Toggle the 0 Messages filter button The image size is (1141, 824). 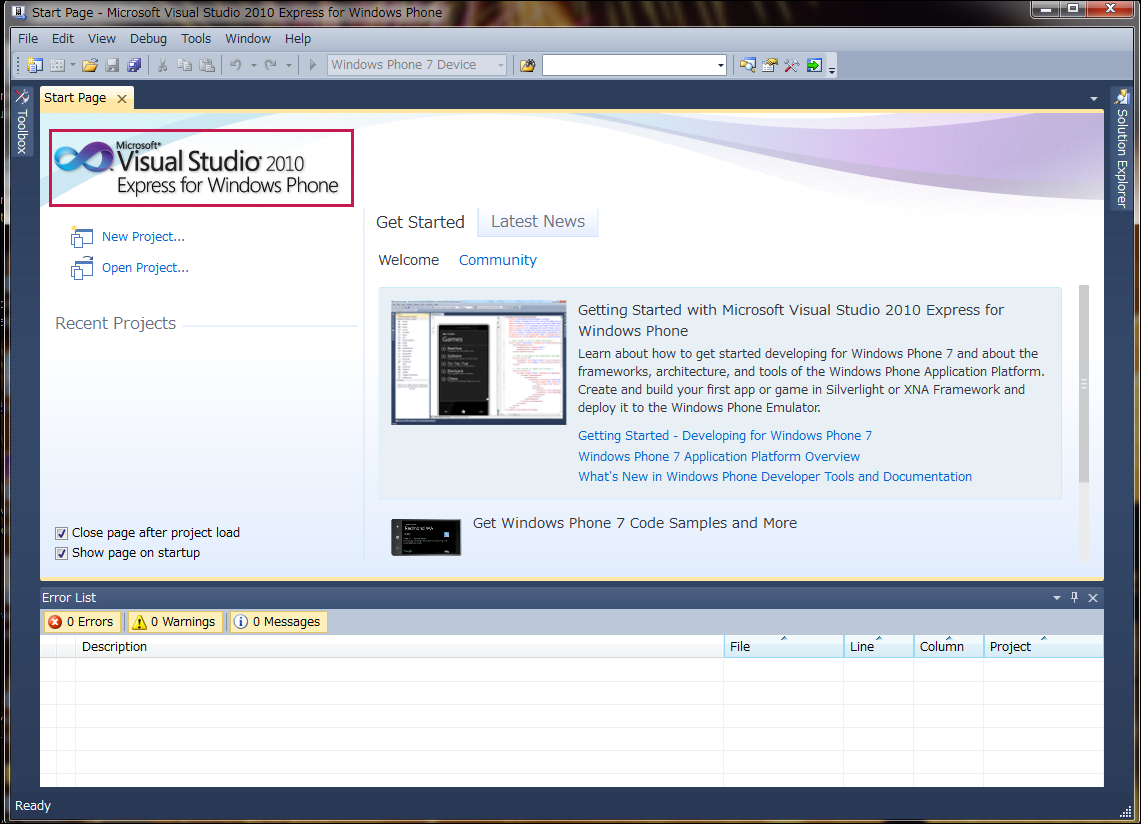[x=279, y=622]
